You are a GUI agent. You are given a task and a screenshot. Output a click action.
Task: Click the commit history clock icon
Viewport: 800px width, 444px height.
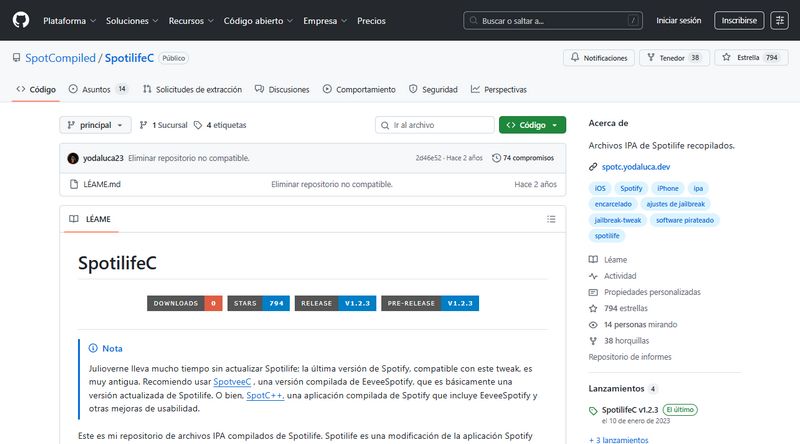497,158
